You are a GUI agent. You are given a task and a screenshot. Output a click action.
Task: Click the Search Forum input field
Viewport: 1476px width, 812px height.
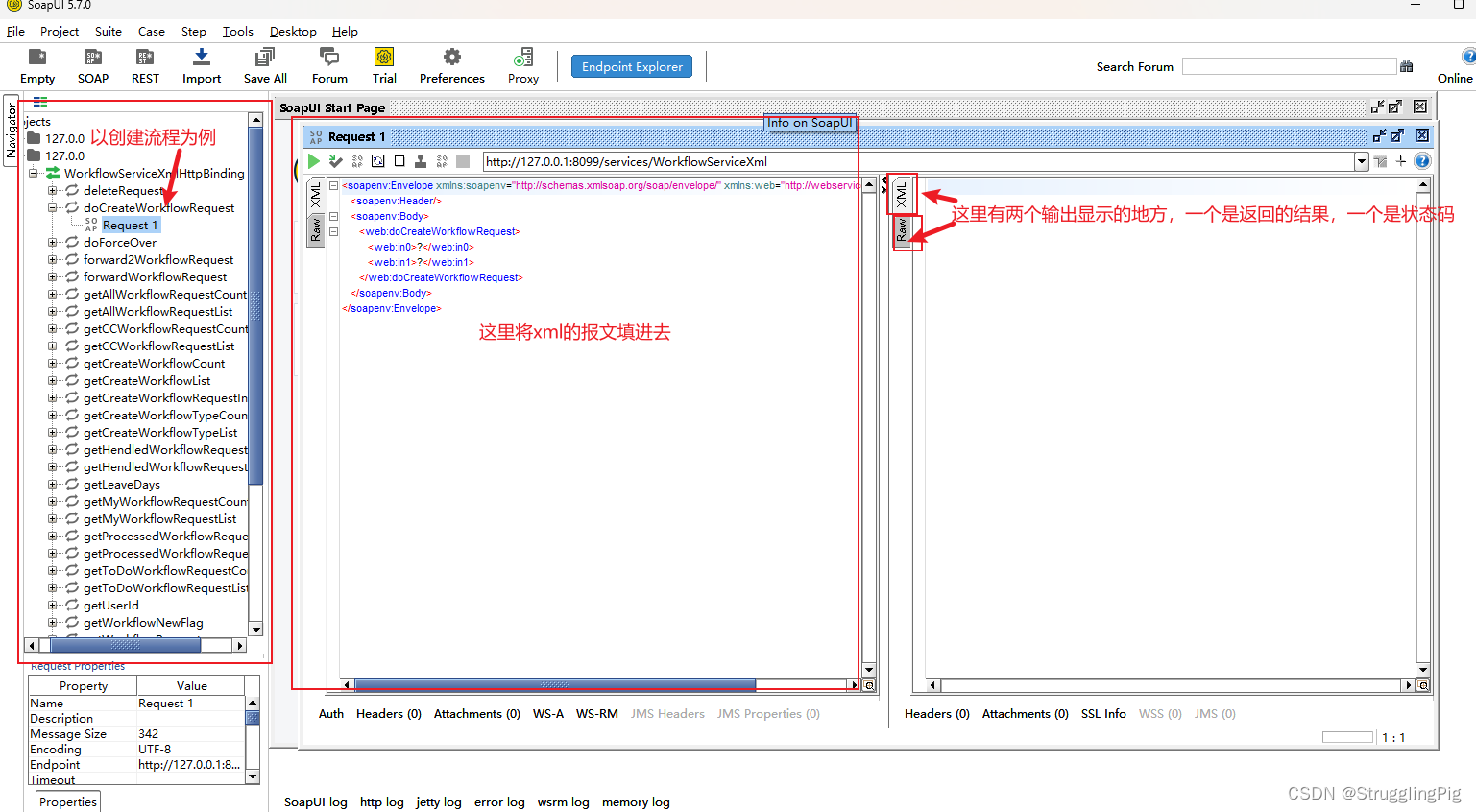tap(1289, 66)
